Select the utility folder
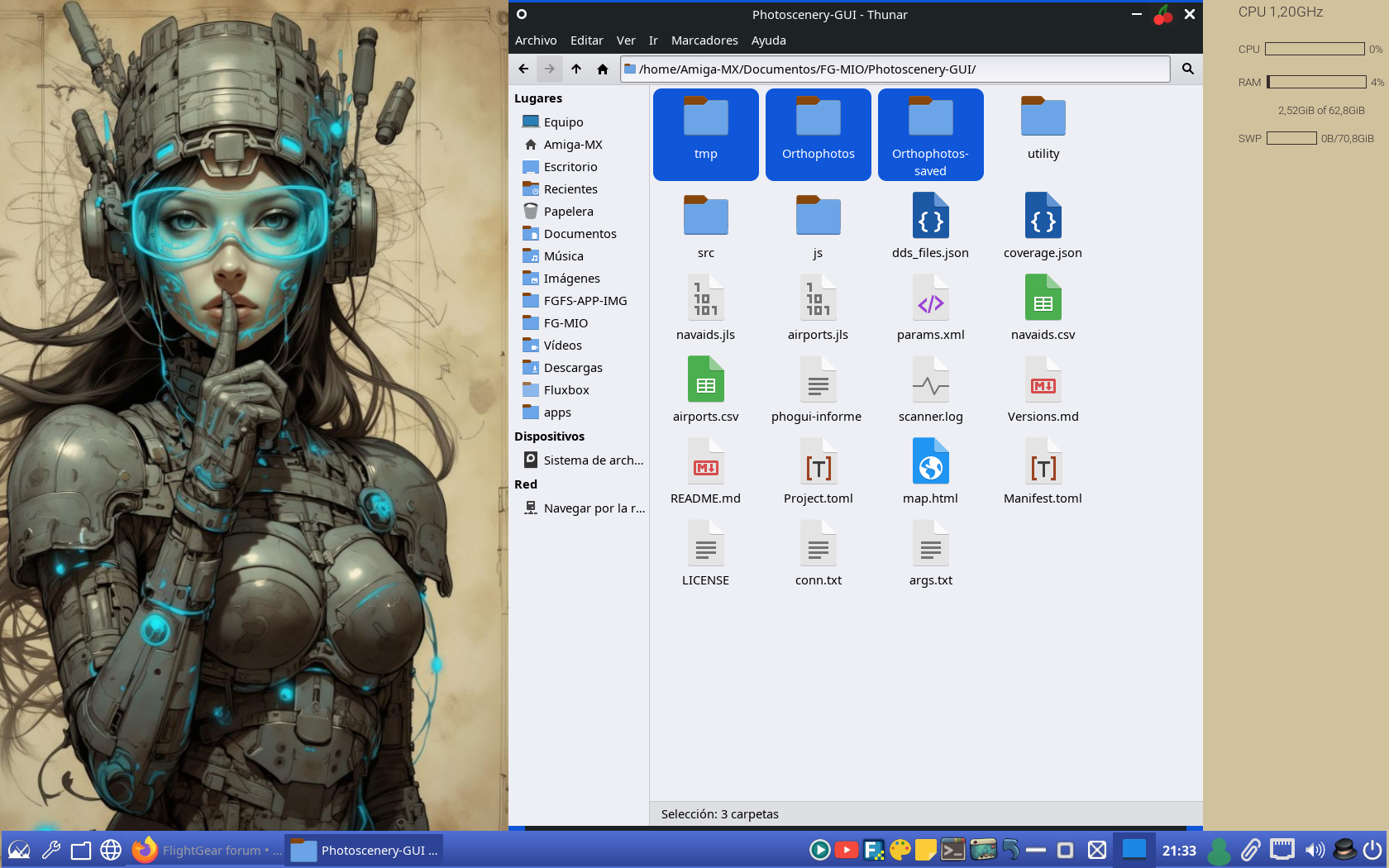The image size is (1389, 868). pos(1043,127)
